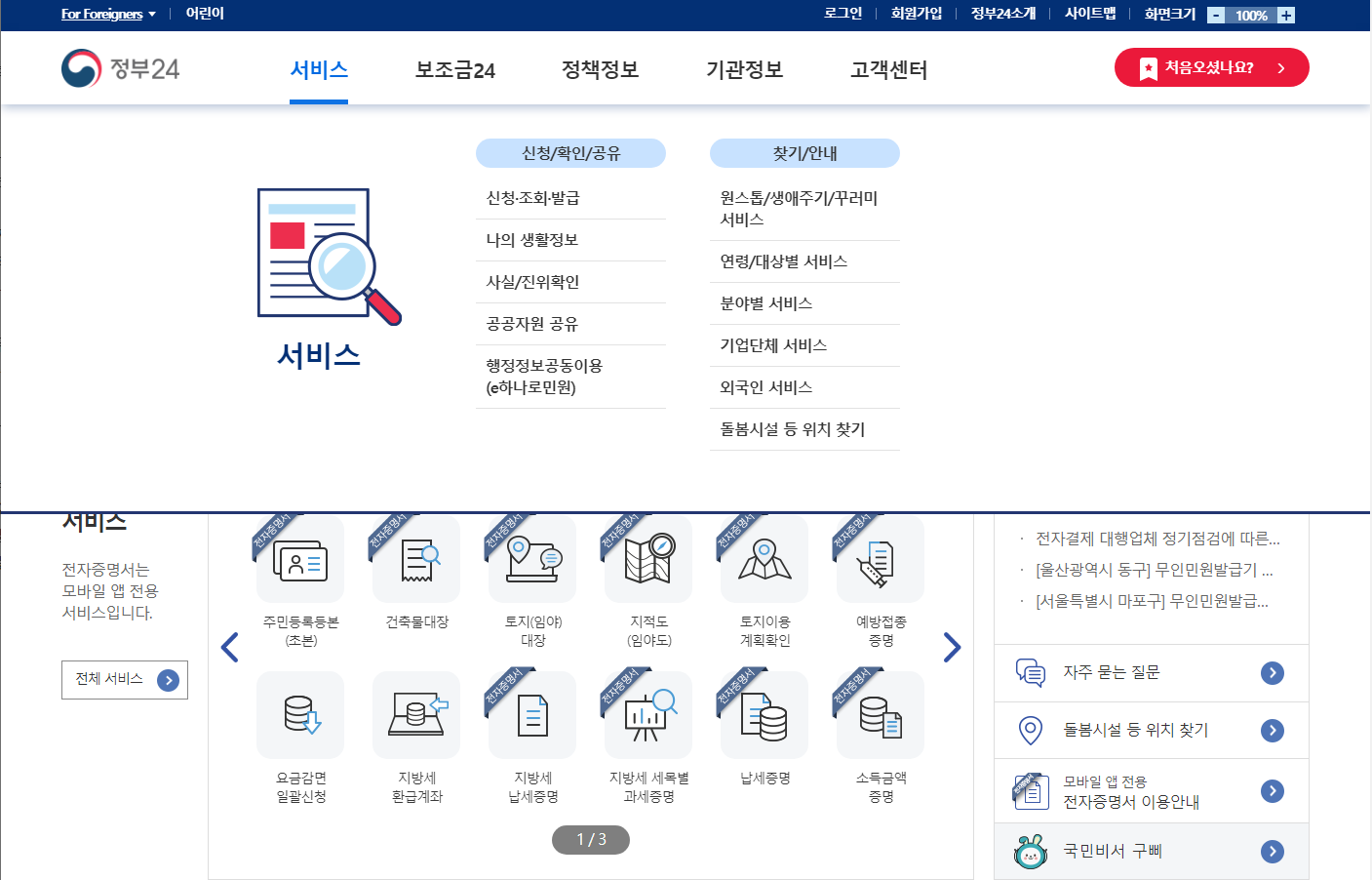The image size is (1372, 880).
Task: Open notice [울산광역시 동구] 무인민원발급기
Action: (1155, 570)
